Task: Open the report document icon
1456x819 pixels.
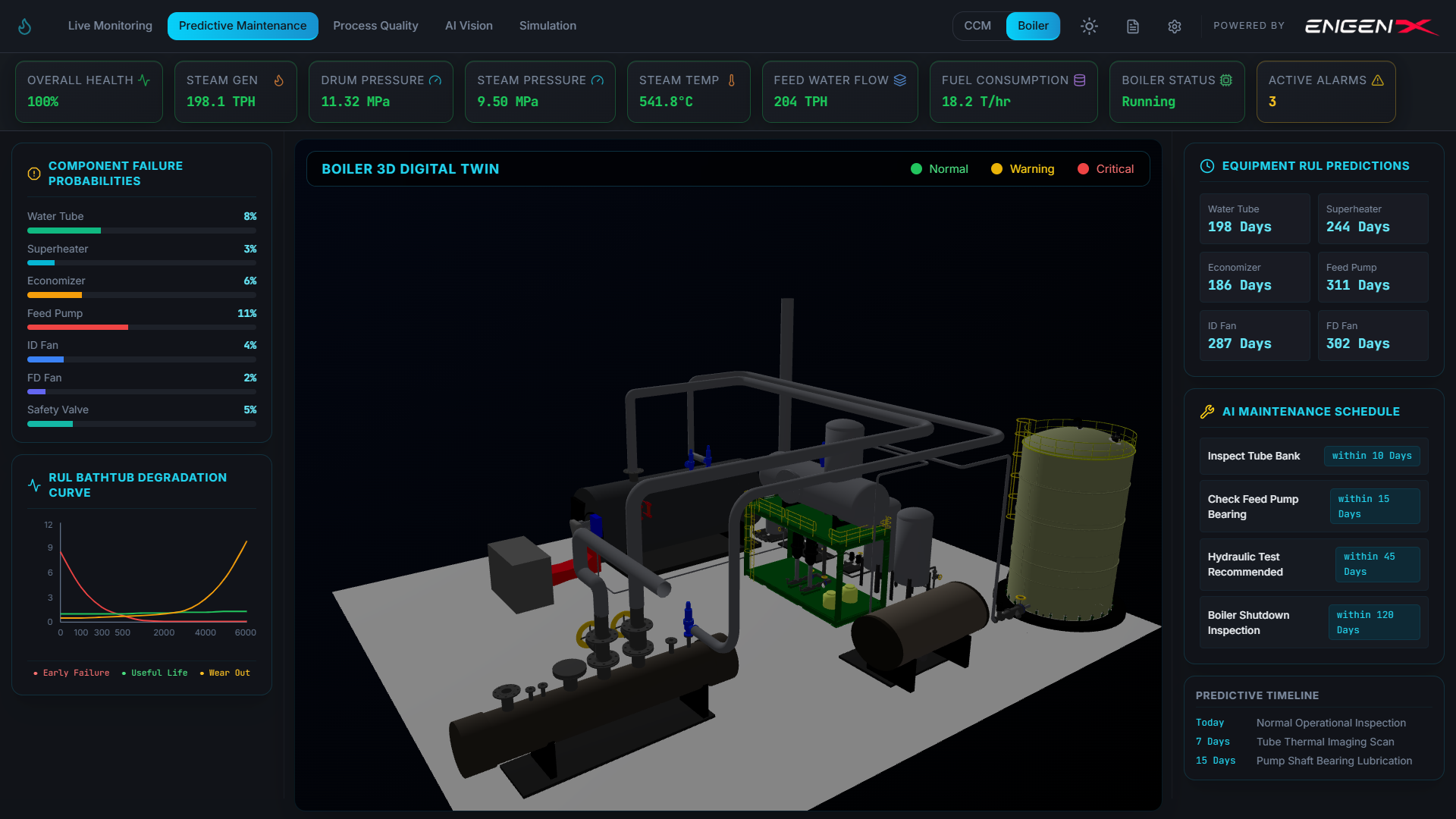Action: coord(1132,27)
